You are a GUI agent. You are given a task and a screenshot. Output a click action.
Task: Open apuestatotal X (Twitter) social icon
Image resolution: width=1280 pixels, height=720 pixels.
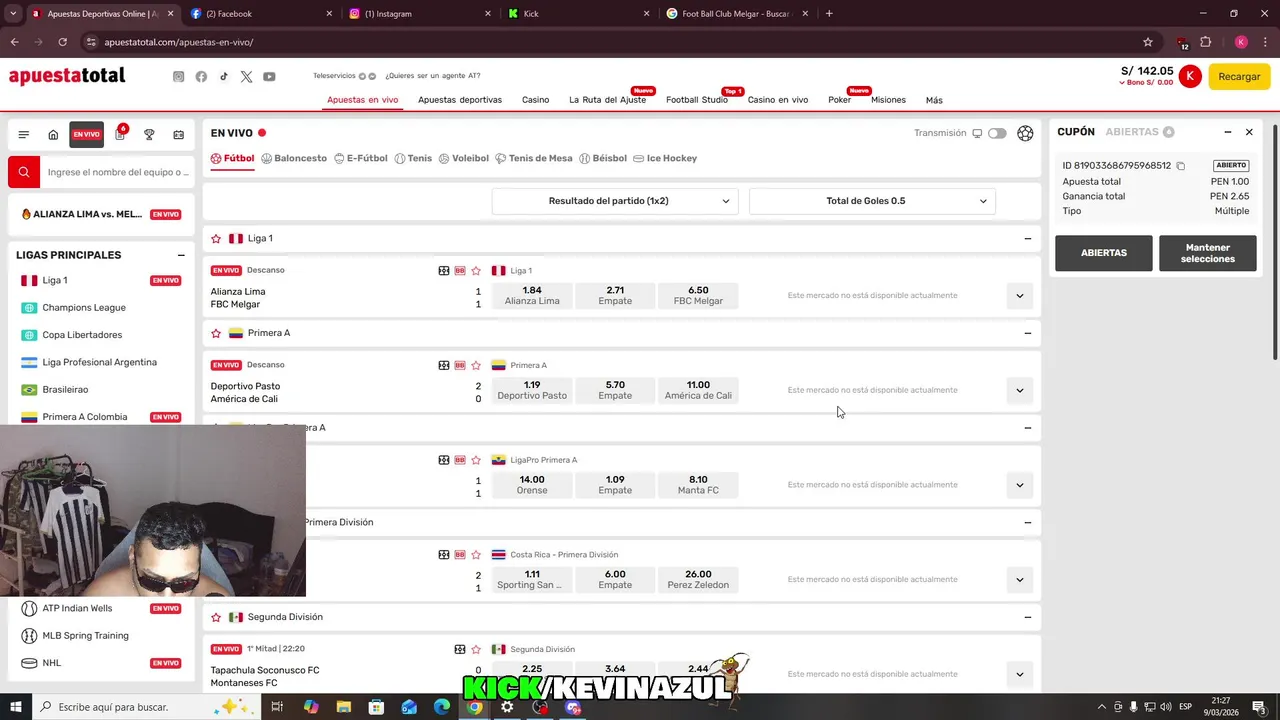point(246,77)
